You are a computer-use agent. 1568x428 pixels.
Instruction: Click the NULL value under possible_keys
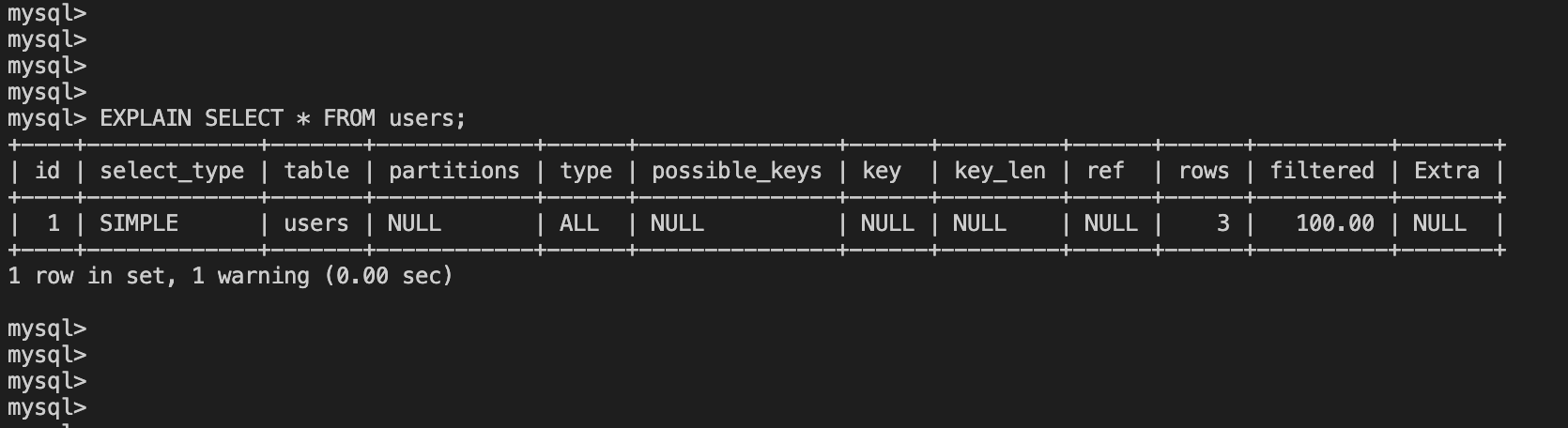click(x=677, y=223)
